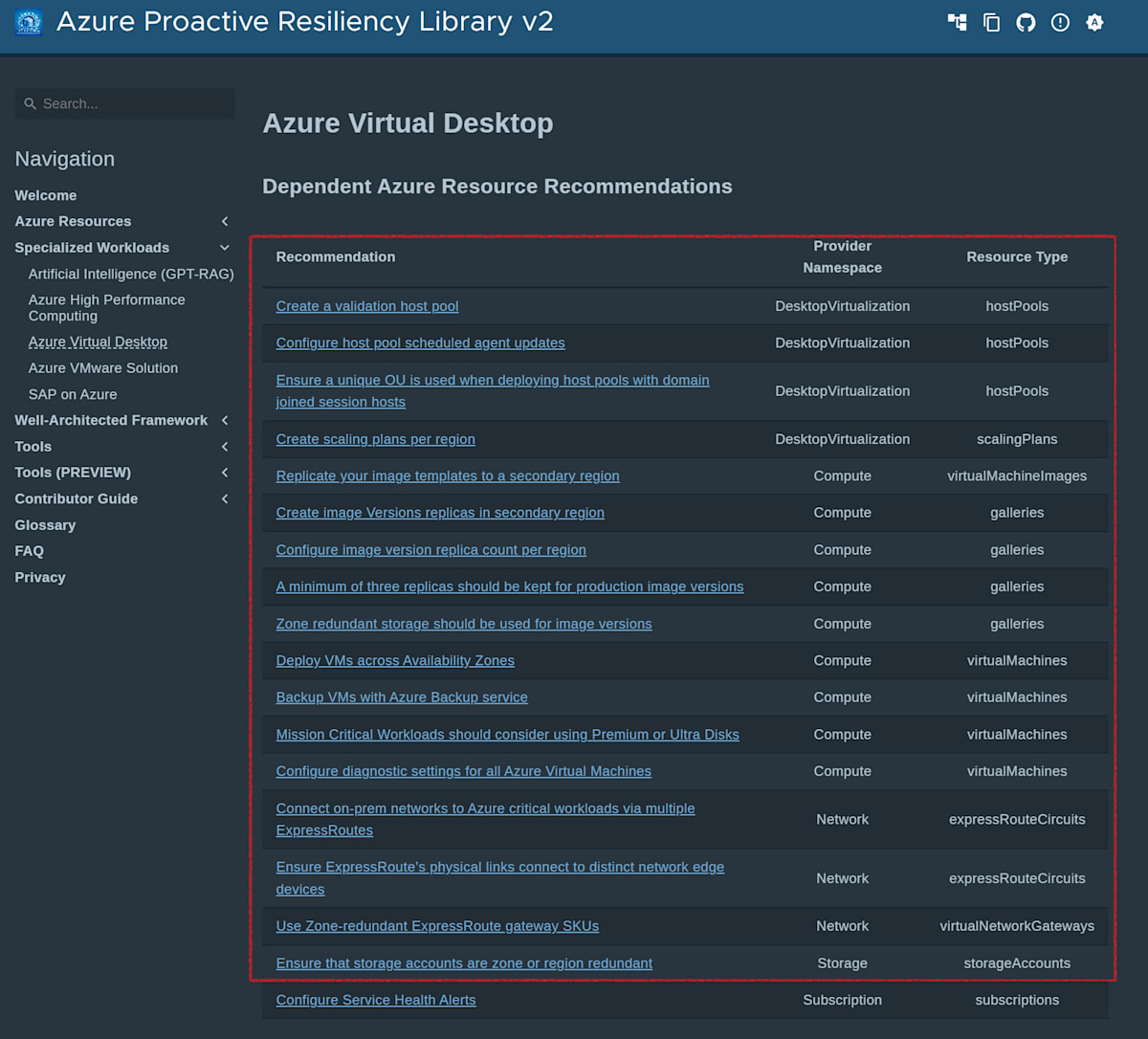The image size is (1148, 1039).
Task: Open Configure image version replica count link
Action: (431, 550)
